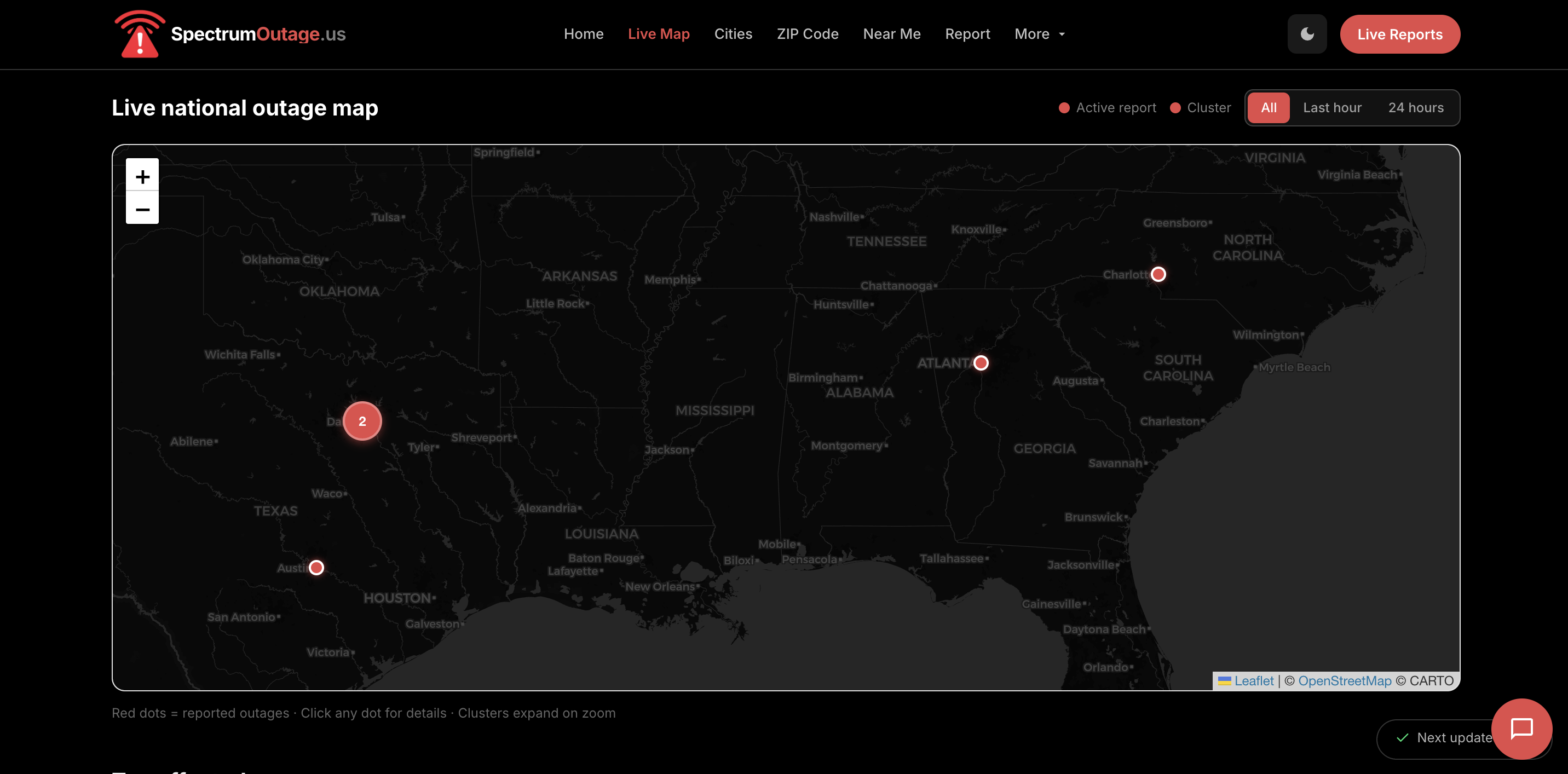Viewport: 1568px width, 774px height.
Task: Open the Report page
Action: (x=967, y=34)
